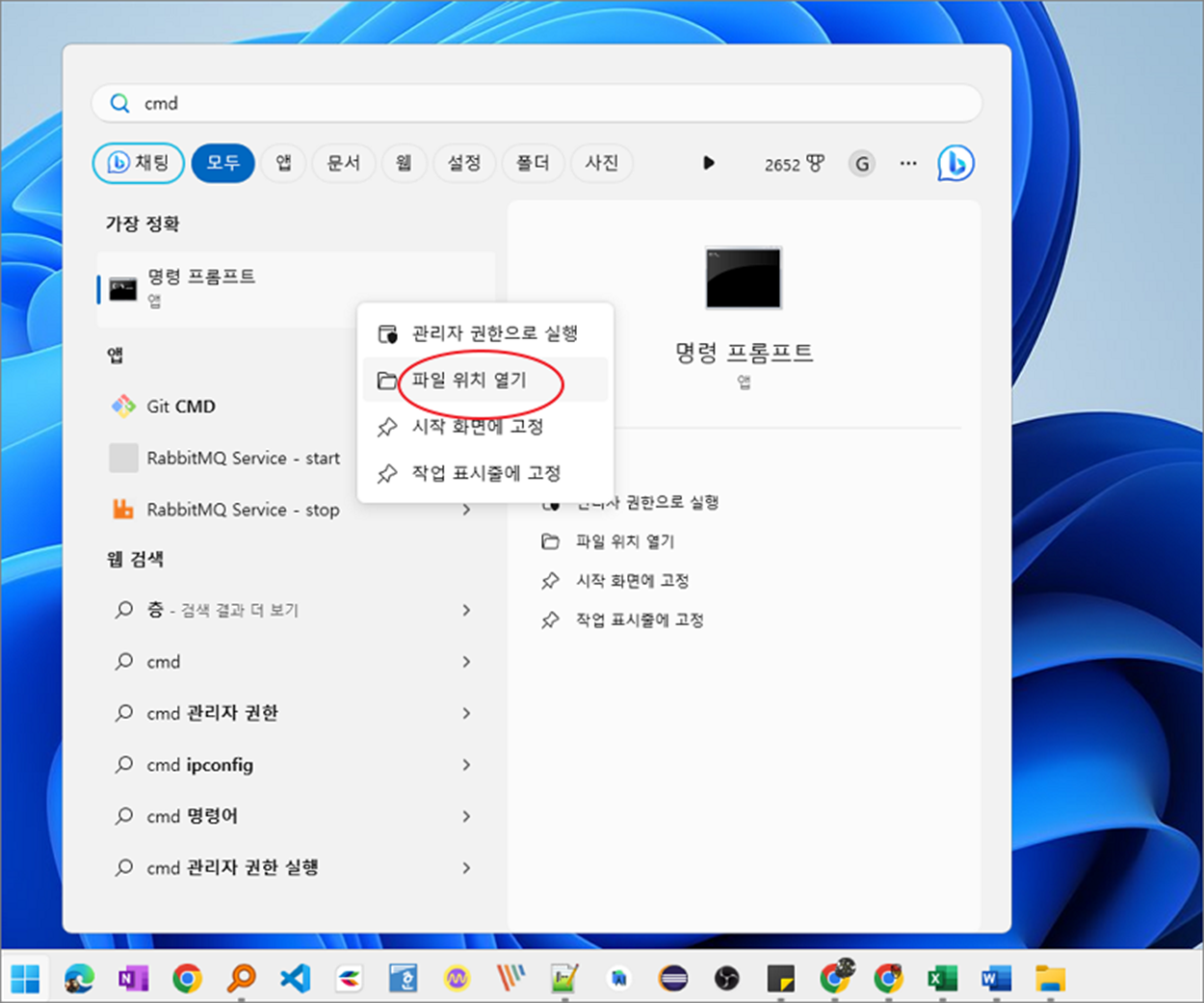1204x1003 pixels.
Task: Open the G account avatar
Action: (x=862, y=164)
